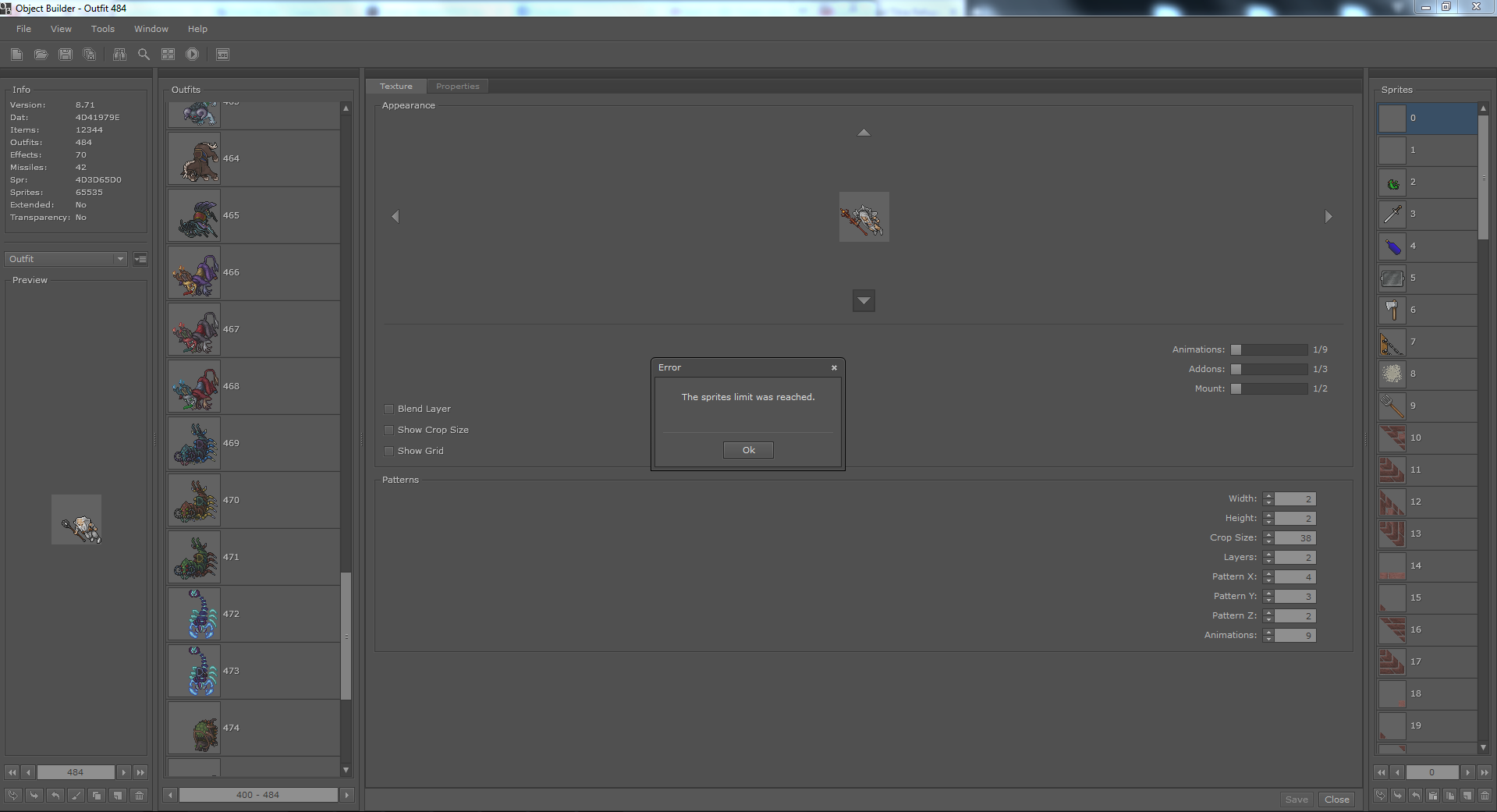
Task: Adjust the Crop Size stepper
Action: (1268, 538)
